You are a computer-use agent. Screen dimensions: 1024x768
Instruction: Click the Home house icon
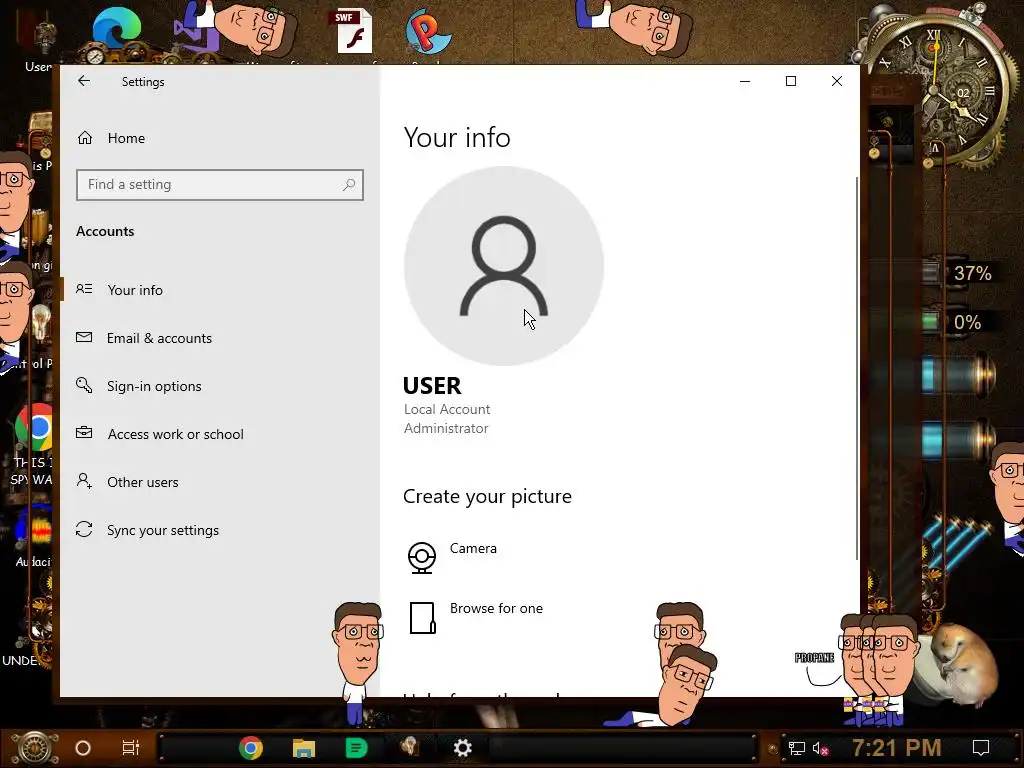(x=85, y=138)
